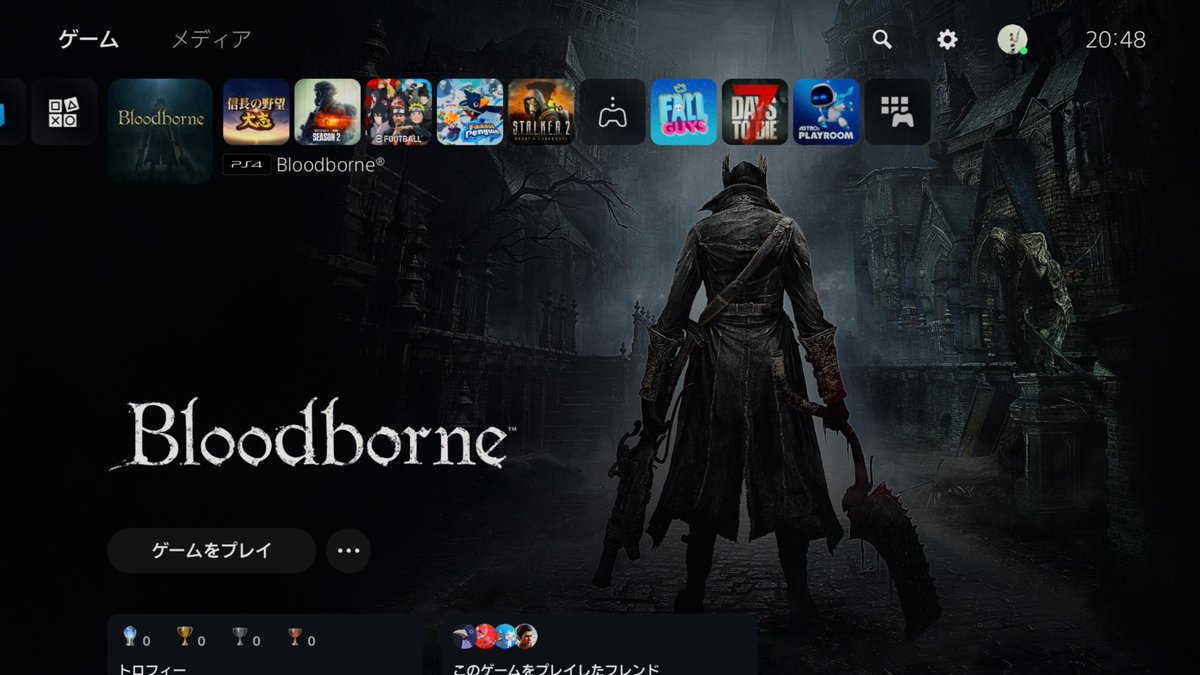The image size is (1200, 675).
Task: Open the search magnifier icon
Action: [x=882, y=39]
